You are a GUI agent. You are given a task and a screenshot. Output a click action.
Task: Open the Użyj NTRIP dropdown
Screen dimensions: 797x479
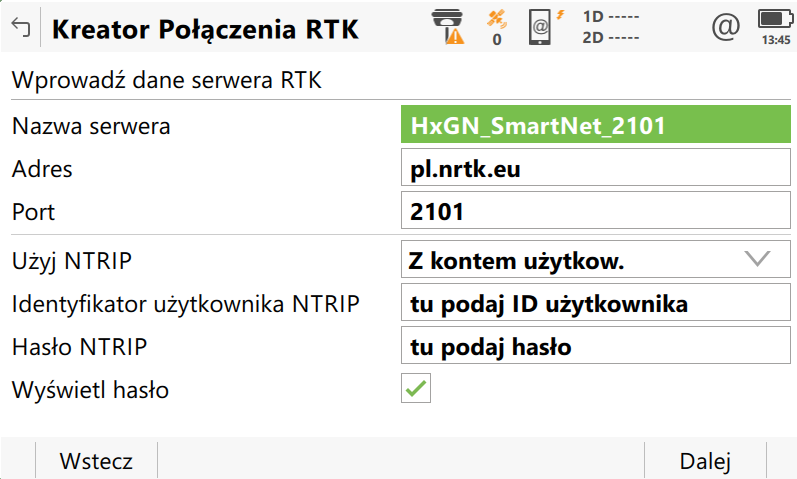point(596,259)
